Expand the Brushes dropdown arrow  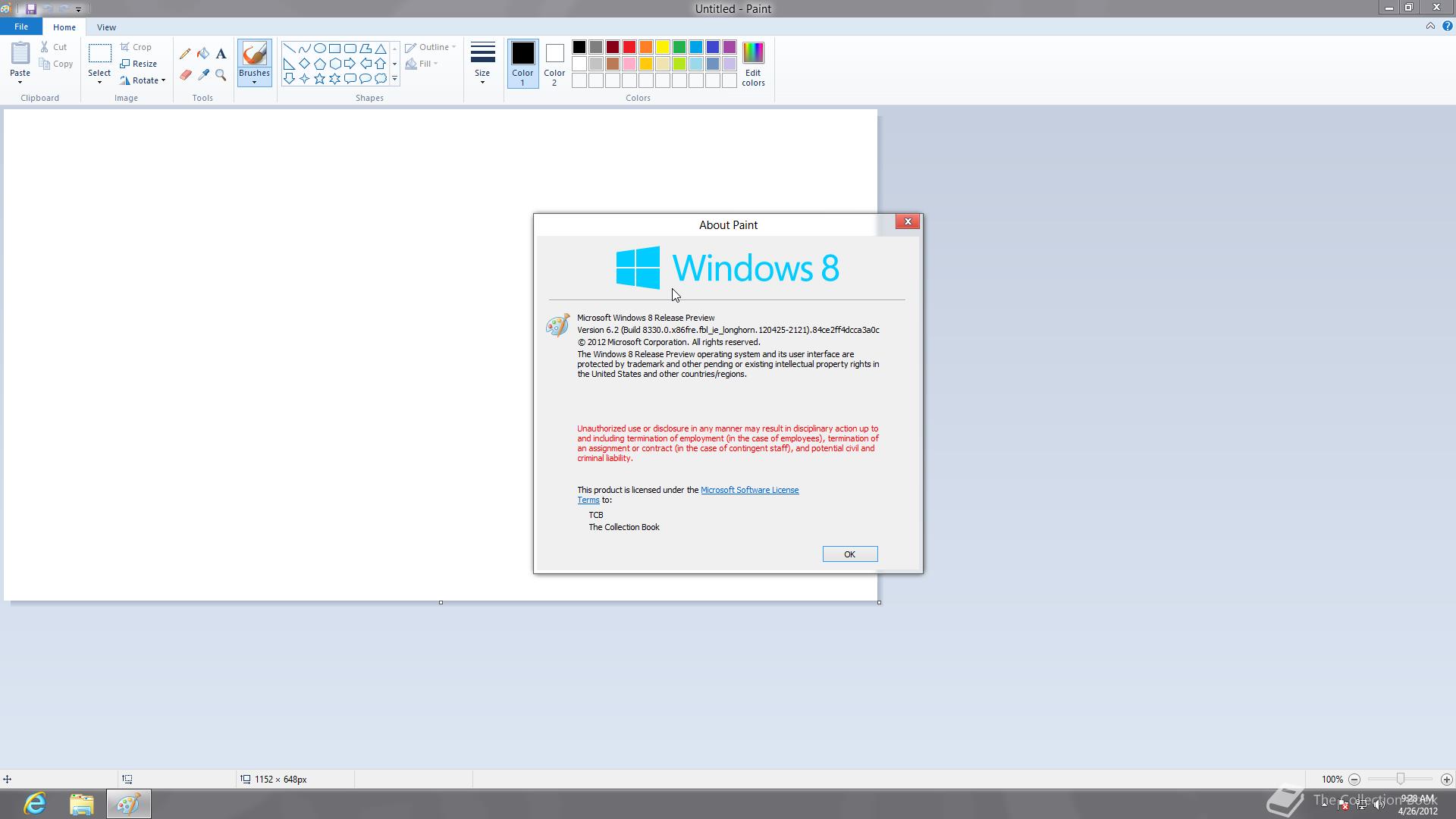pyautogui.click(x=254, y=81)
